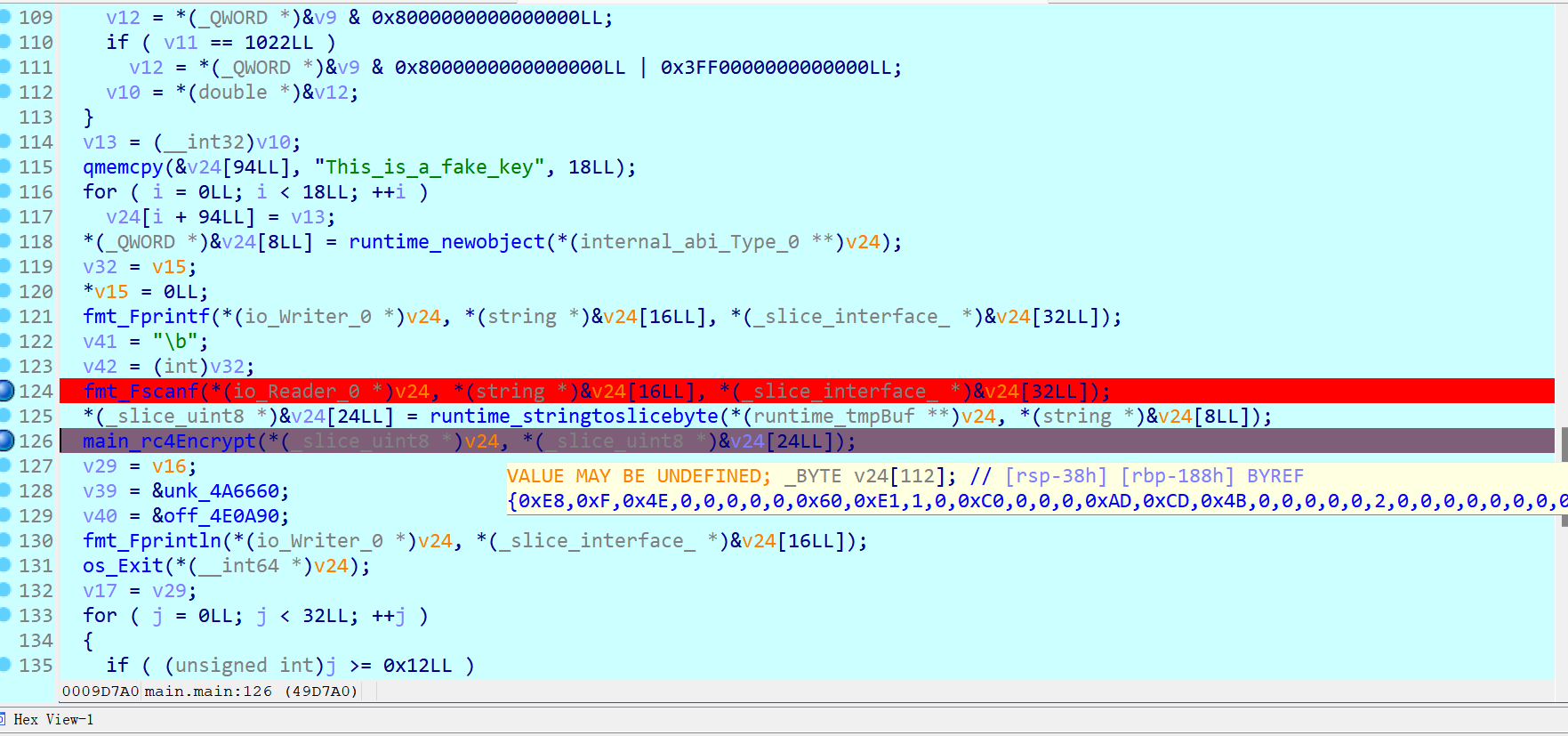Image resolution: width=1568 pixels, height=736 pixels.
Task: Click the gutter dot beside line 130
Action: (x=5, y=540)
